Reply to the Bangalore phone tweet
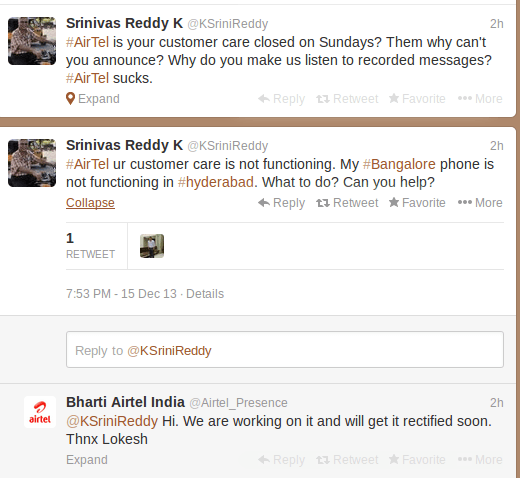This screenshot has width=520, height=478. [281, 203]
